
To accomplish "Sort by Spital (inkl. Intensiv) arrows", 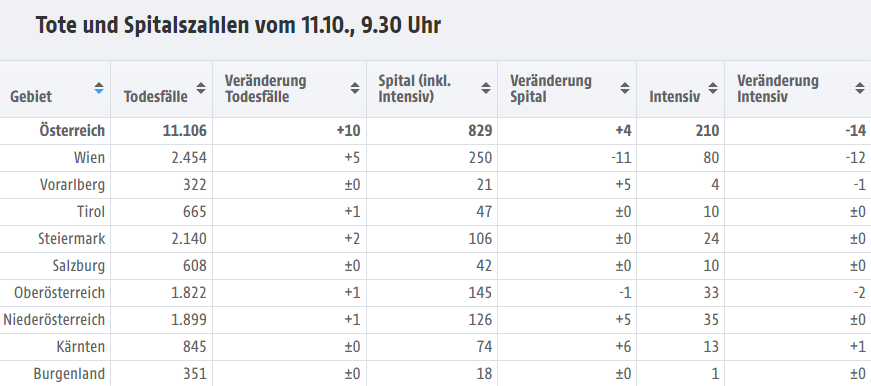I will 486,88.
